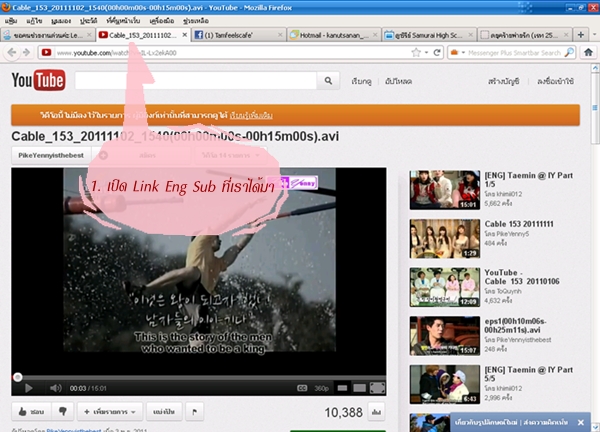Click the reload page icon
Image resolution: width=600 pixels, height=432 pixels.
[x=437, y=52]
